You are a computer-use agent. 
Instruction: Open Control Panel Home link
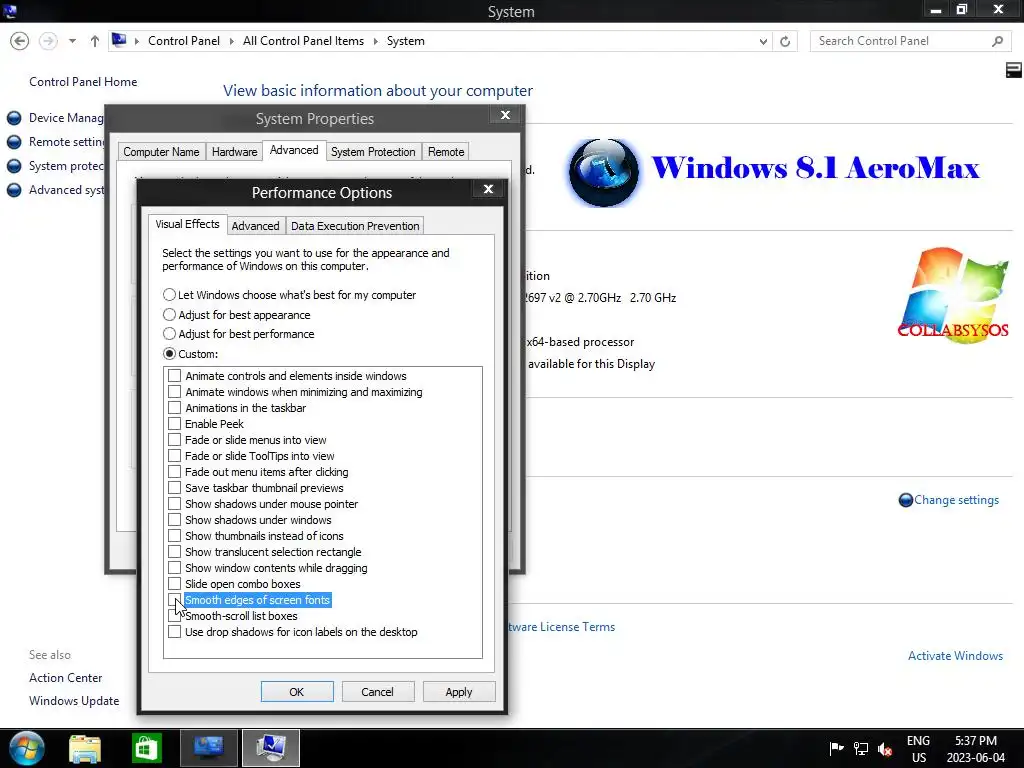[83, 82]
